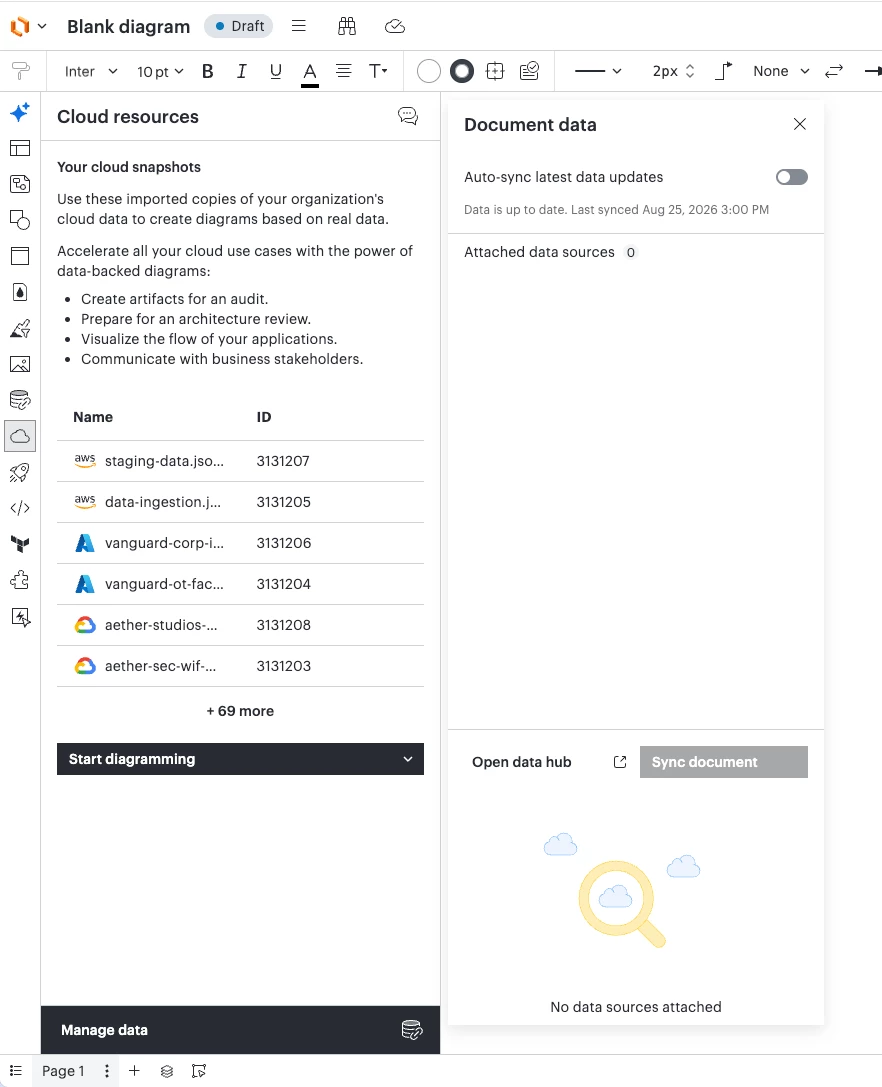Open the Terraform import panel icon

(x=20, y=544)
